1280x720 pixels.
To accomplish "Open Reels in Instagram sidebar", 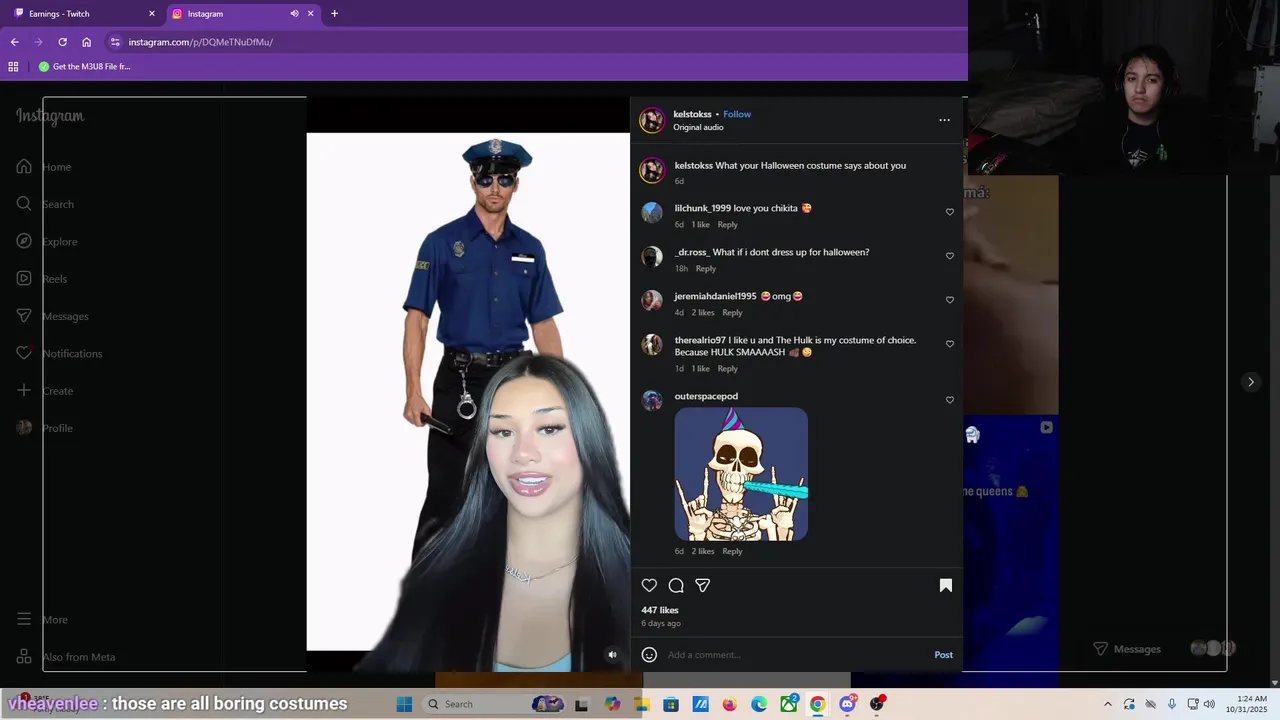I will click(x=42, y=279).
